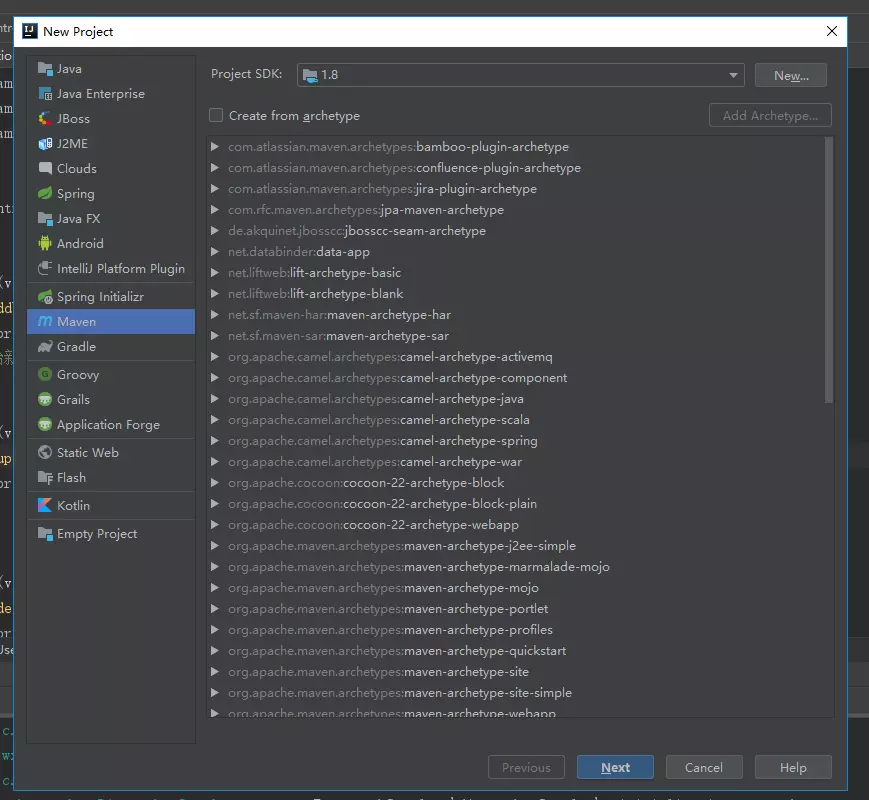Open the Project SDK dropdown
The height and width of the screenshot is (800, 869).
pos(520,75)
